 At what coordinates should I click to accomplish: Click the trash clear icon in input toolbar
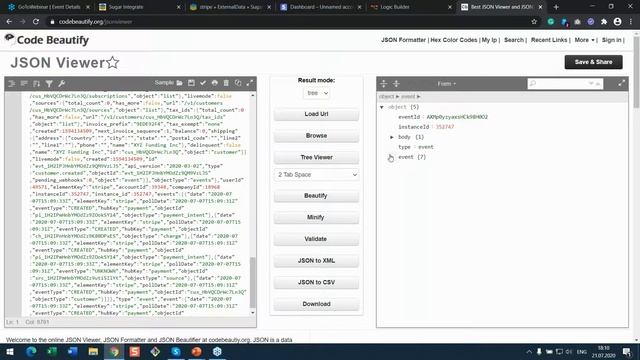click(226, 83)
